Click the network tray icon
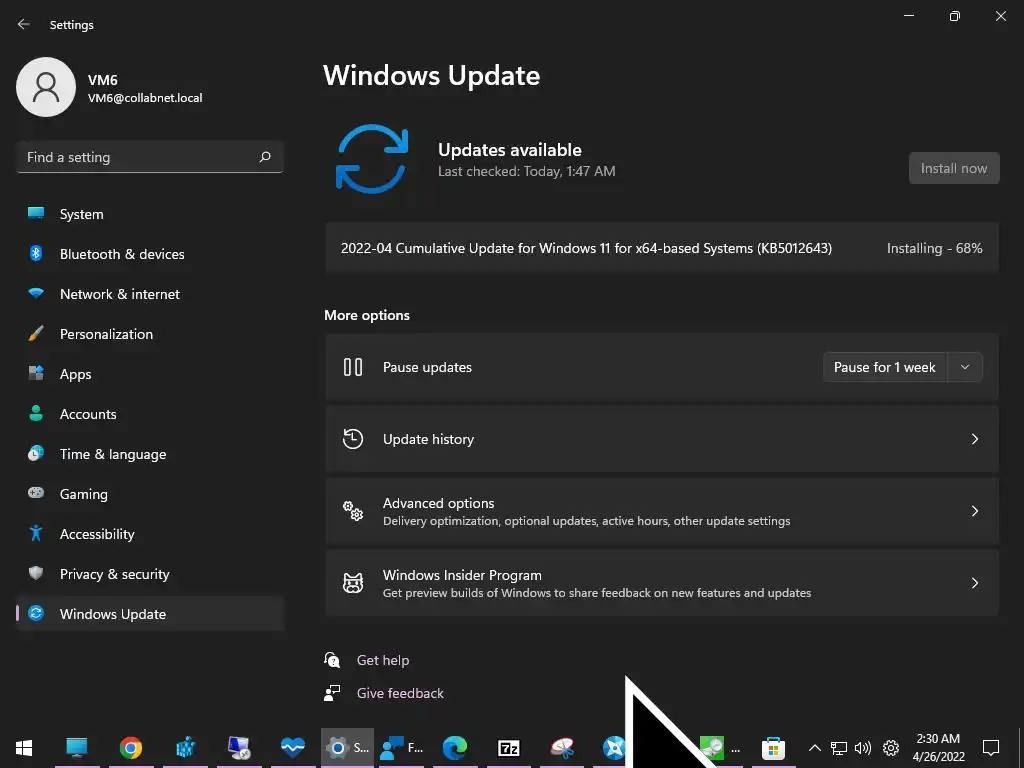This screenshot has height=768, width=1024. coord(839,748)
